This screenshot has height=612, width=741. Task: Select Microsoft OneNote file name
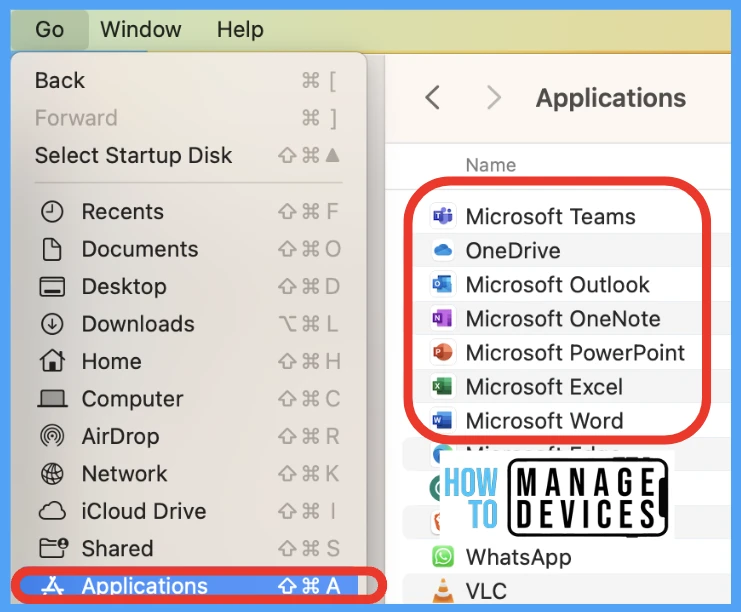point(563,319)
